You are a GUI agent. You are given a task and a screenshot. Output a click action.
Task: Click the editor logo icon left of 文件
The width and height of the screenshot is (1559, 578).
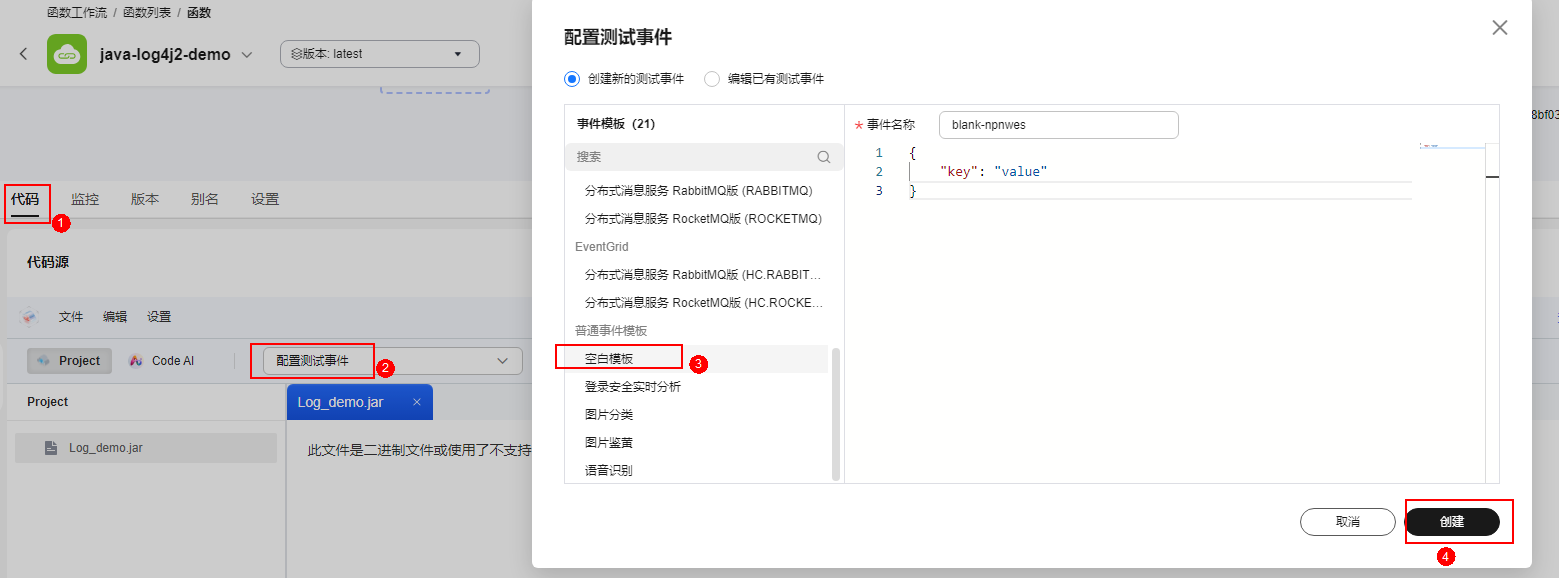[29, 317]
